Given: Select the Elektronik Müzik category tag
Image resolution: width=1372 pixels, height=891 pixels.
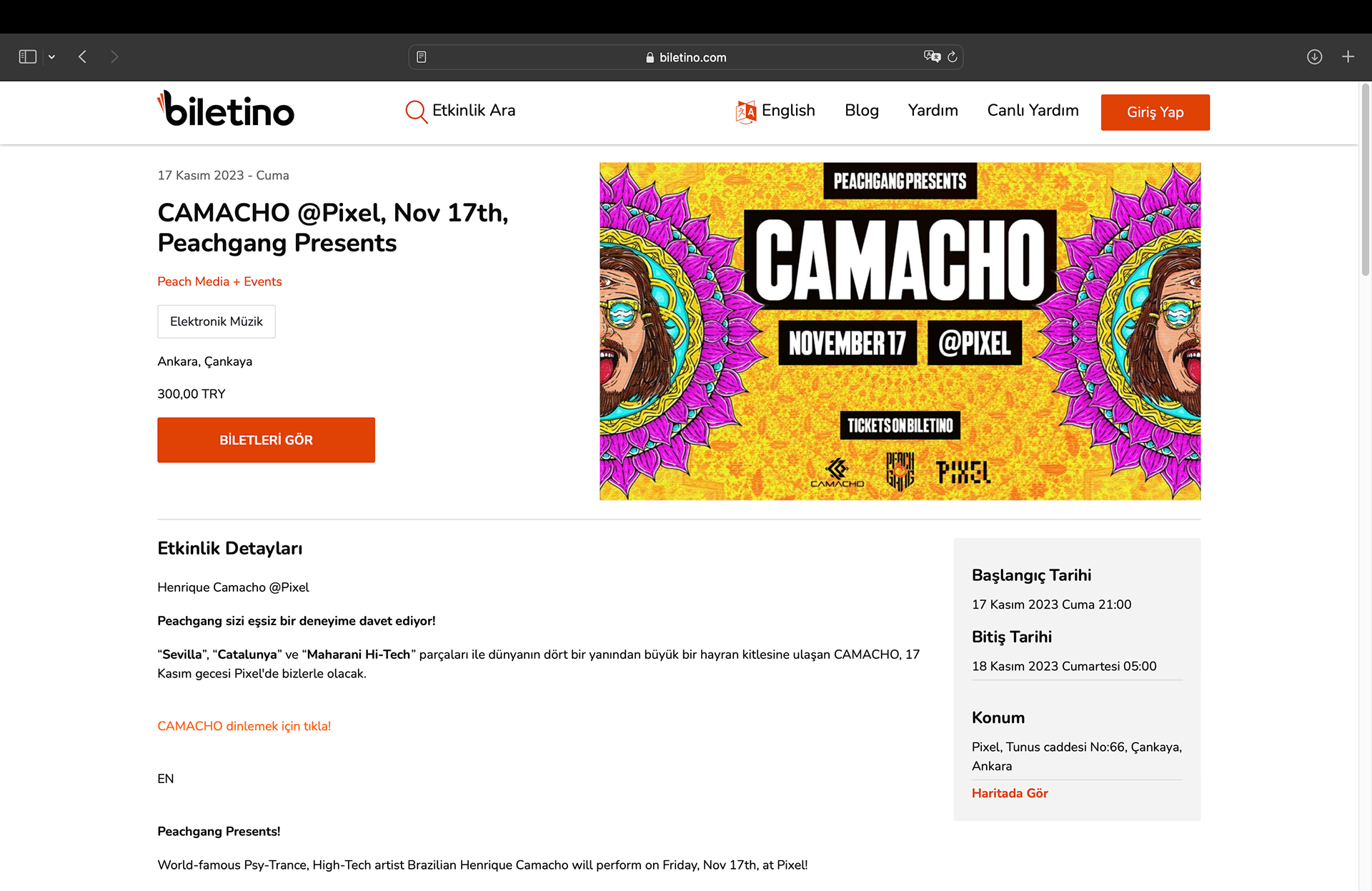Looking at the screenshot, I should [217, 322].
